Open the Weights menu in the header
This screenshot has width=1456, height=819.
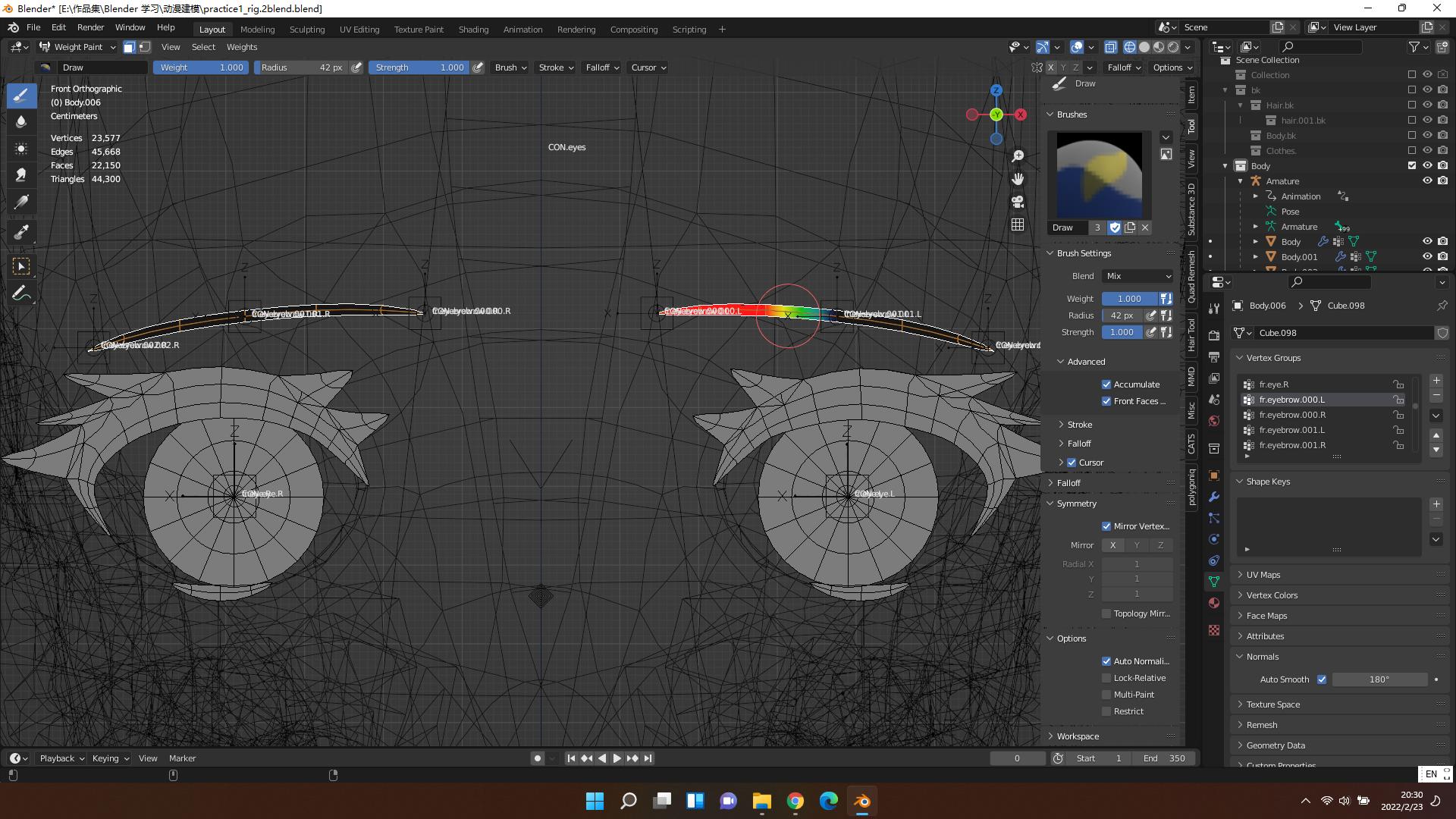[241, 47]
